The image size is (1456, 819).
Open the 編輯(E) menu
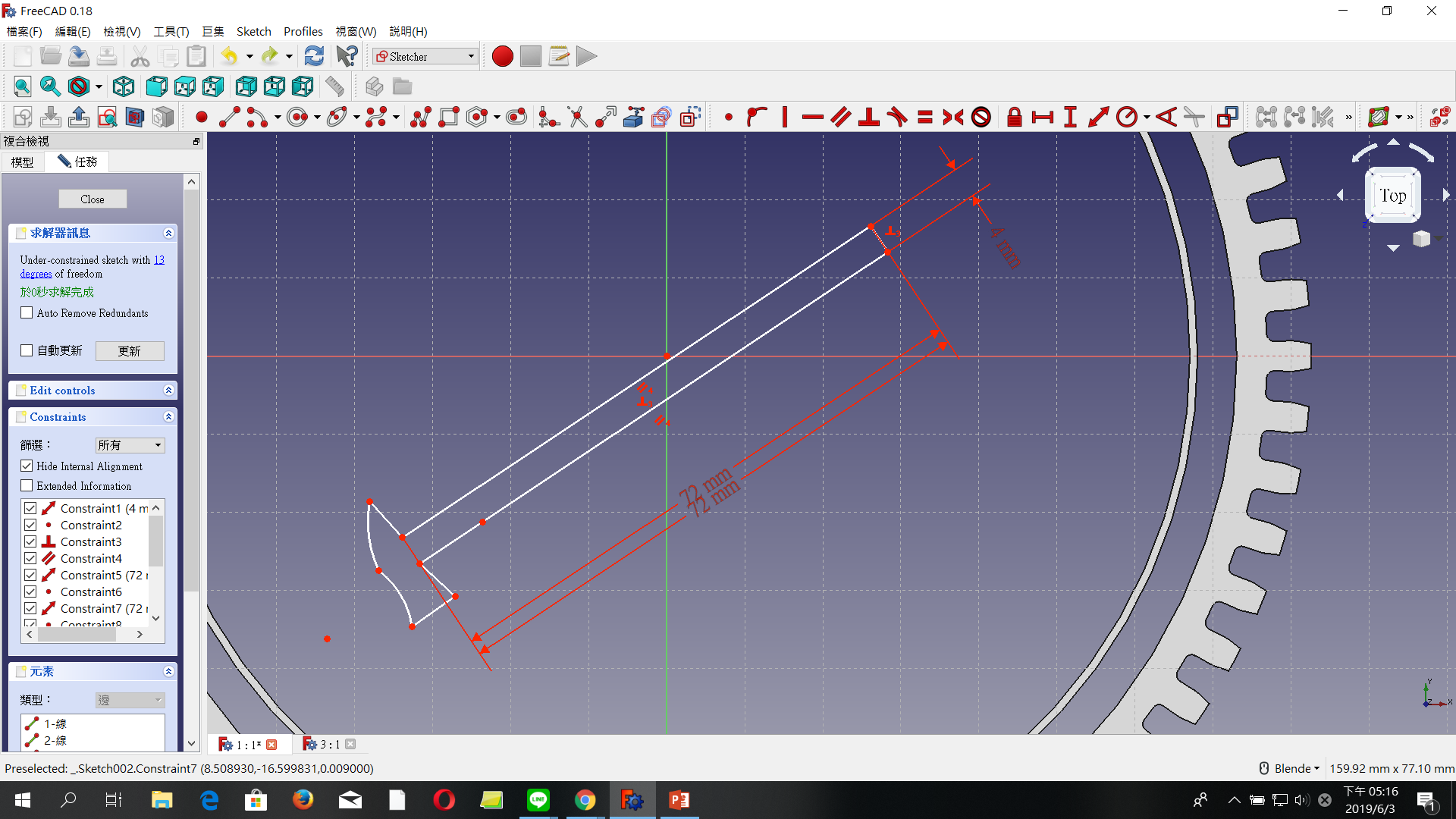(x=73, y=31)
